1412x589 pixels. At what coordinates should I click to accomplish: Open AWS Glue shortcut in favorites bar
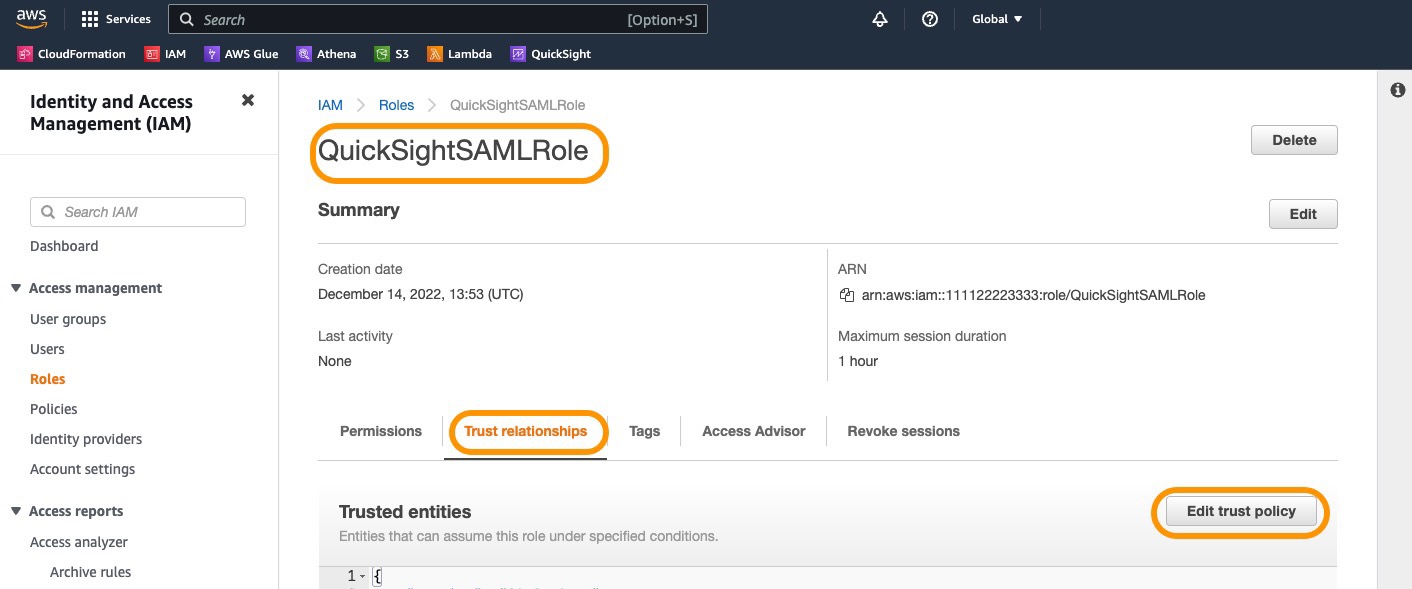coord(241,54)
